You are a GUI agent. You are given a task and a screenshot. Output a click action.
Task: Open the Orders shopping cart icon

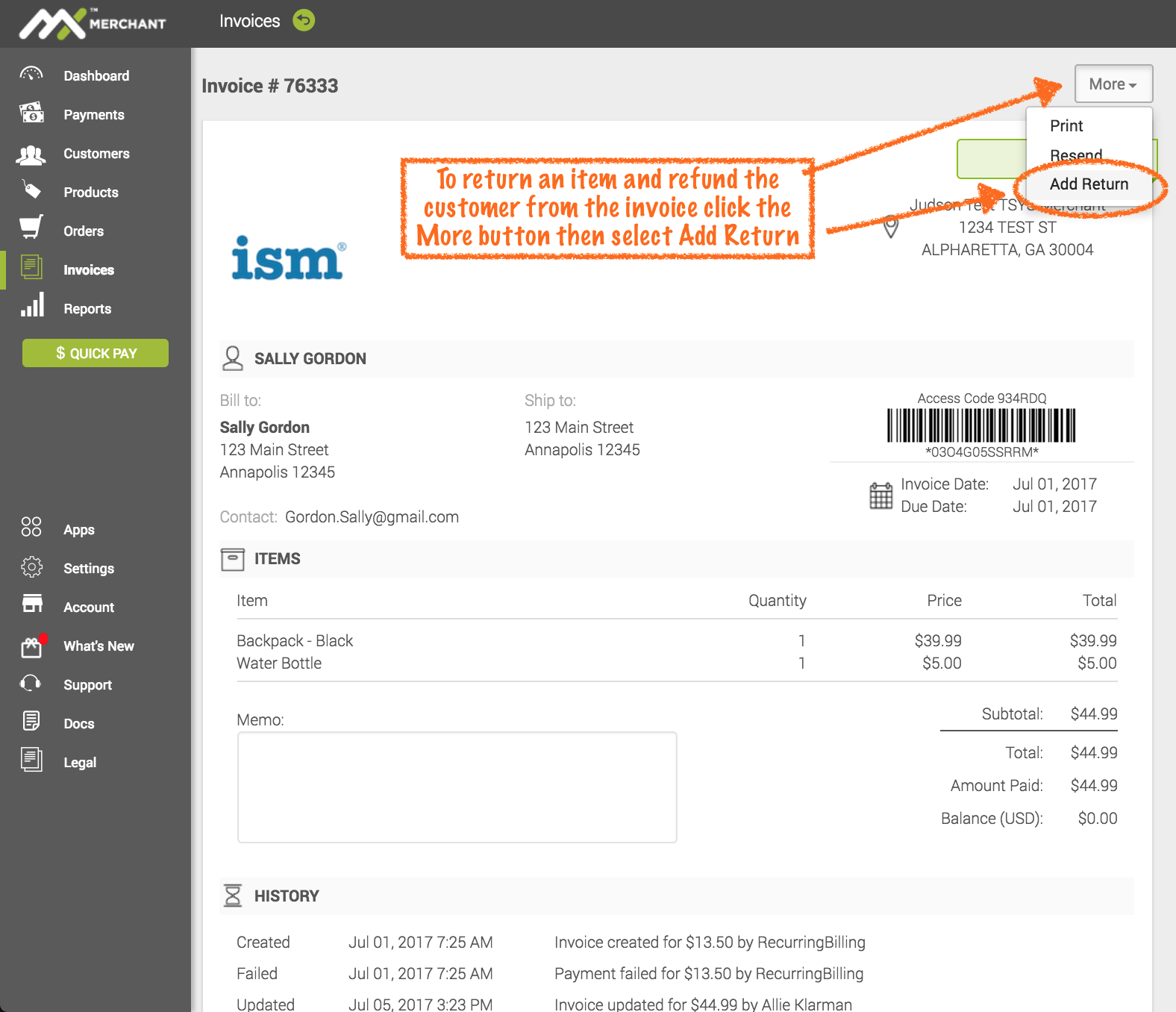pos(31,228)
